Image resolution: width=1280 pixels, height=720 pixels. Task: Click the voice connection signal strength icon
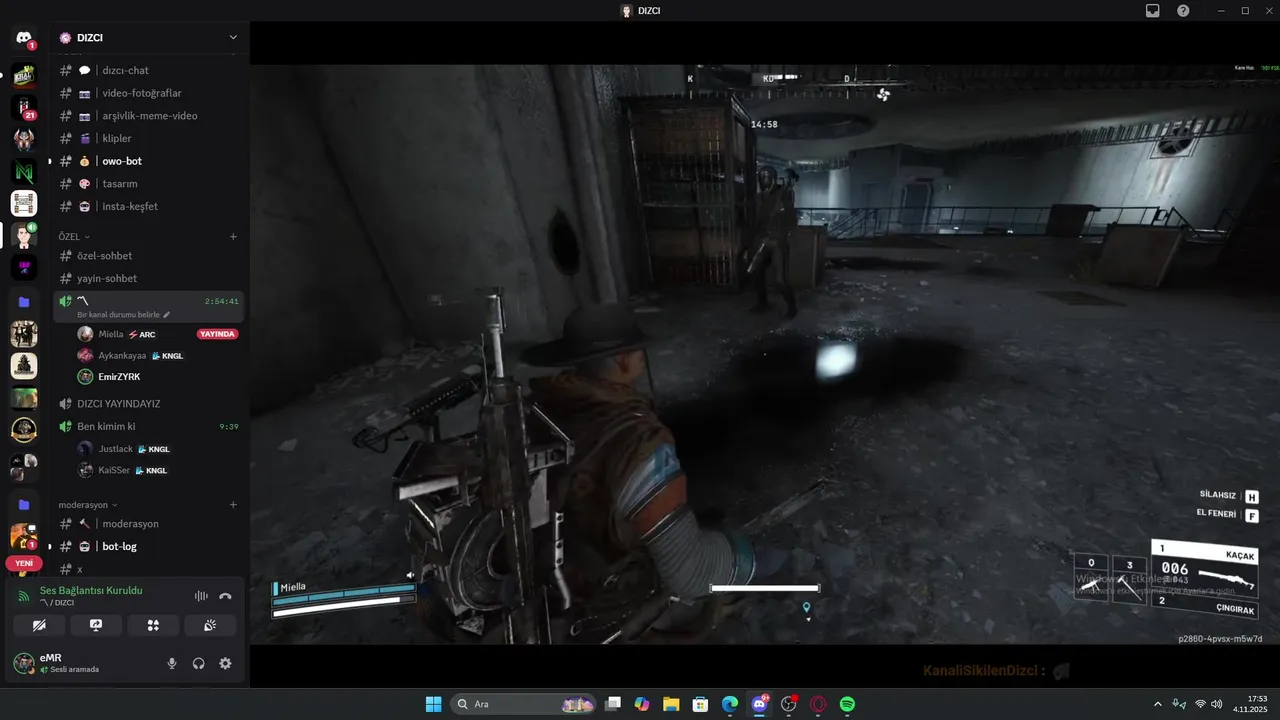pos(24,596)
